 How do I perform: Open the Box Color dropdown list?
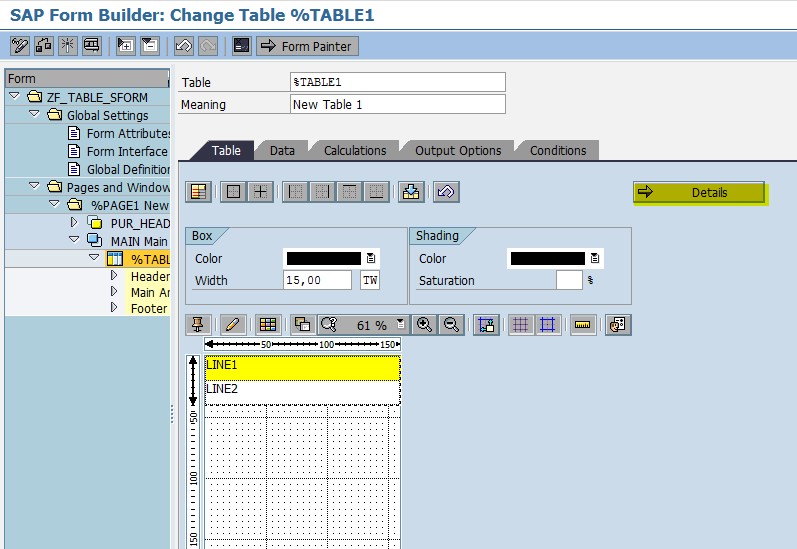(371, 258)
